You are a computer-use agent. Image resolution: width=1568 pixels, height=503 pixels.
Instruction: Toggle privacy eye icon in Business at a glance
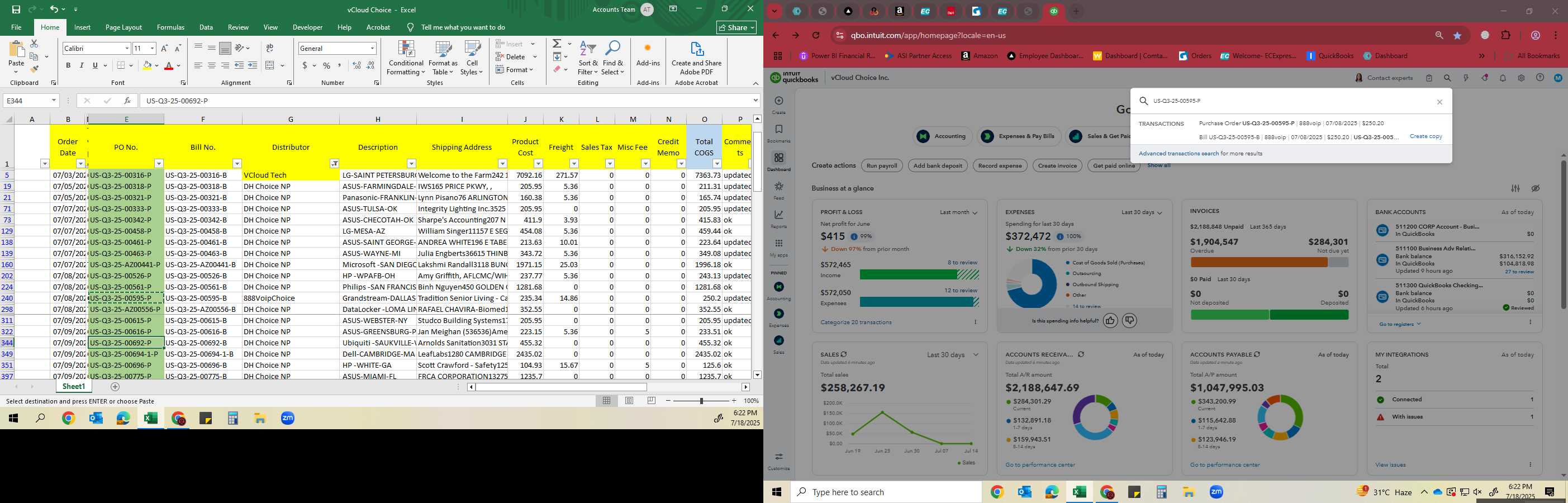pos(1536,188)
